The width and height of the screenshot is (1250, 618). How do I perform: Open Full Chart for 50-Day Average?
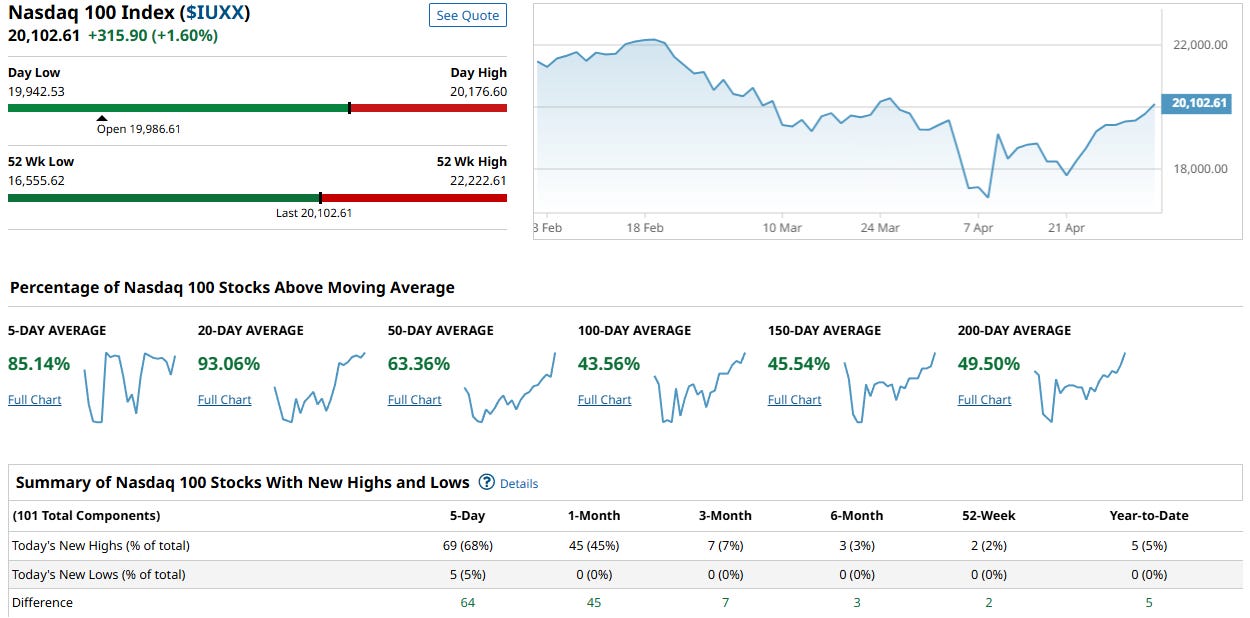415,400
